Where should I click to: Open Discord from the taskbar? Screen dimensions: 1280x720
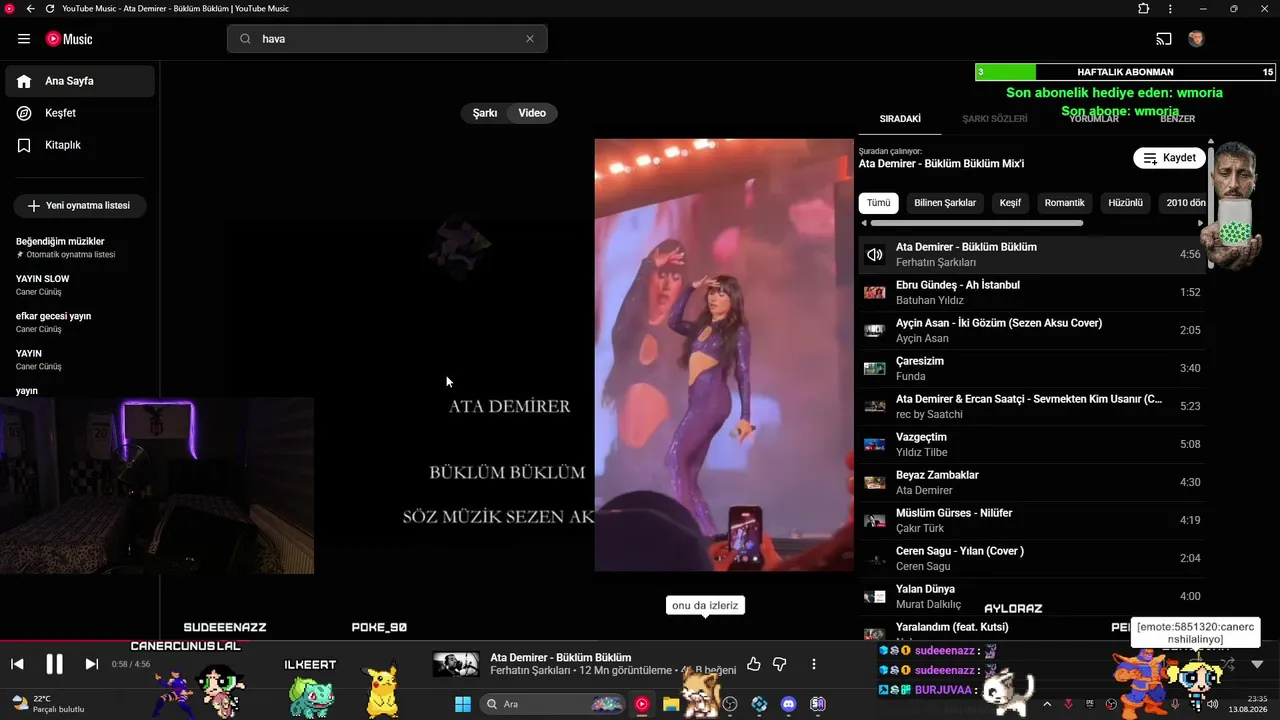pyautogui.click(x=788, y=704)
